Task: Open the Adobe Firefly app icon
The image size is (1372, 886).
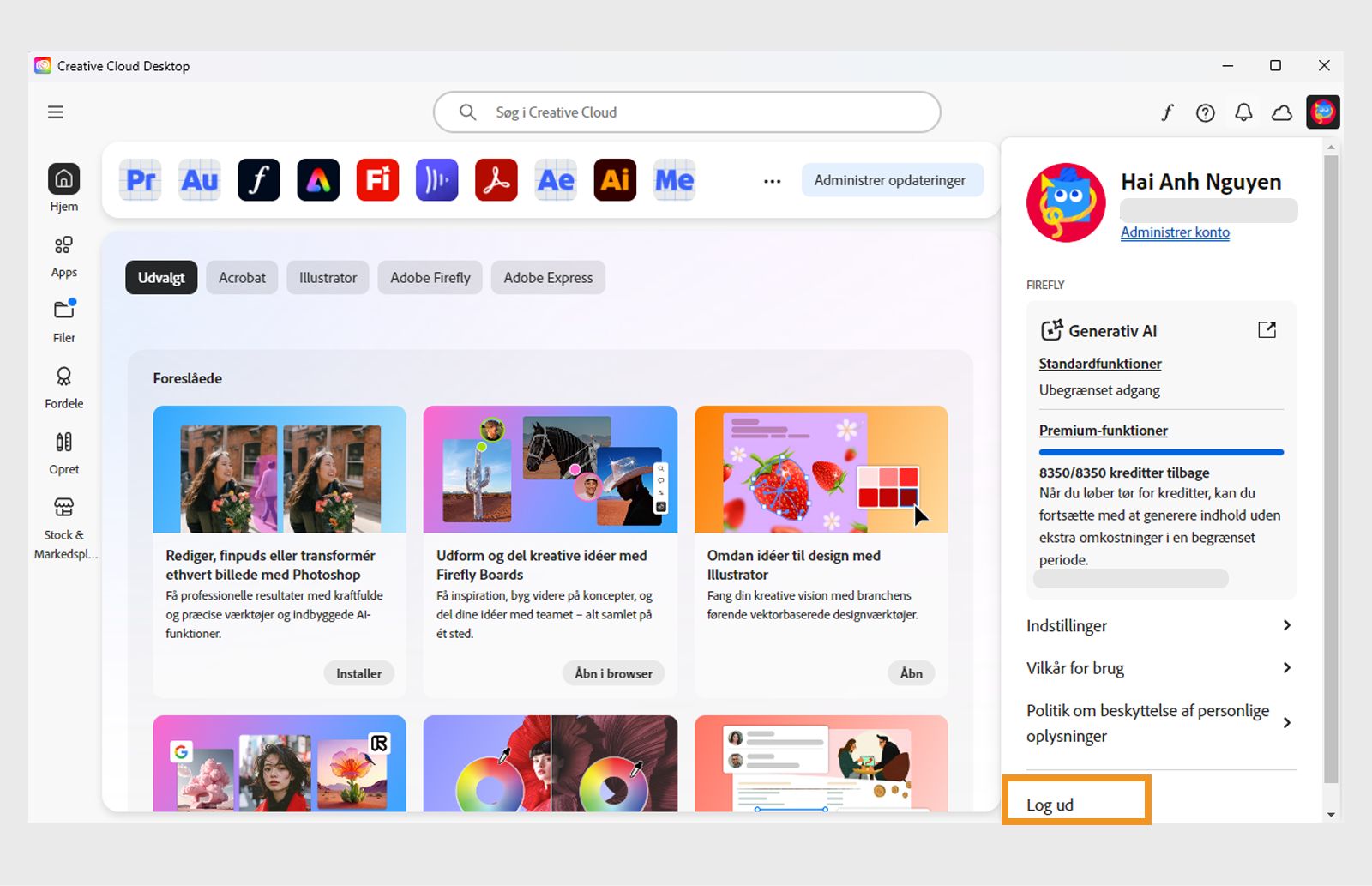Action: [x=377, y=180]
